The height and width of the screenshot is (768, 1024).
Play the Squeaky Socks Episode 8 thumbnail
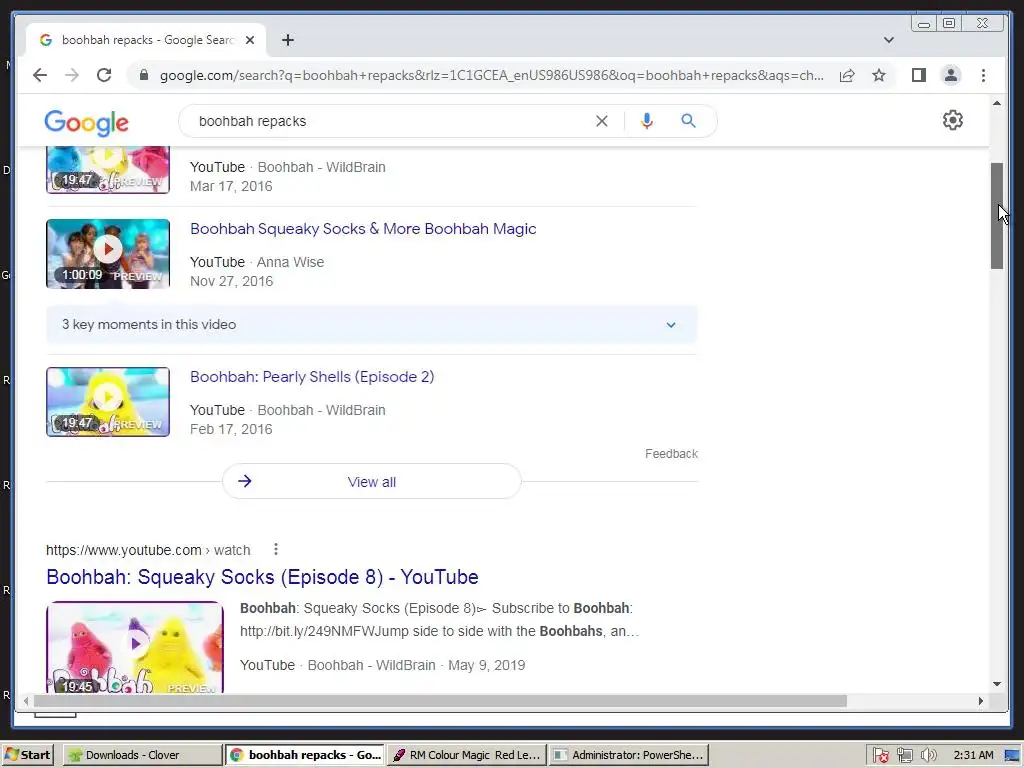(x=135, y=647)
